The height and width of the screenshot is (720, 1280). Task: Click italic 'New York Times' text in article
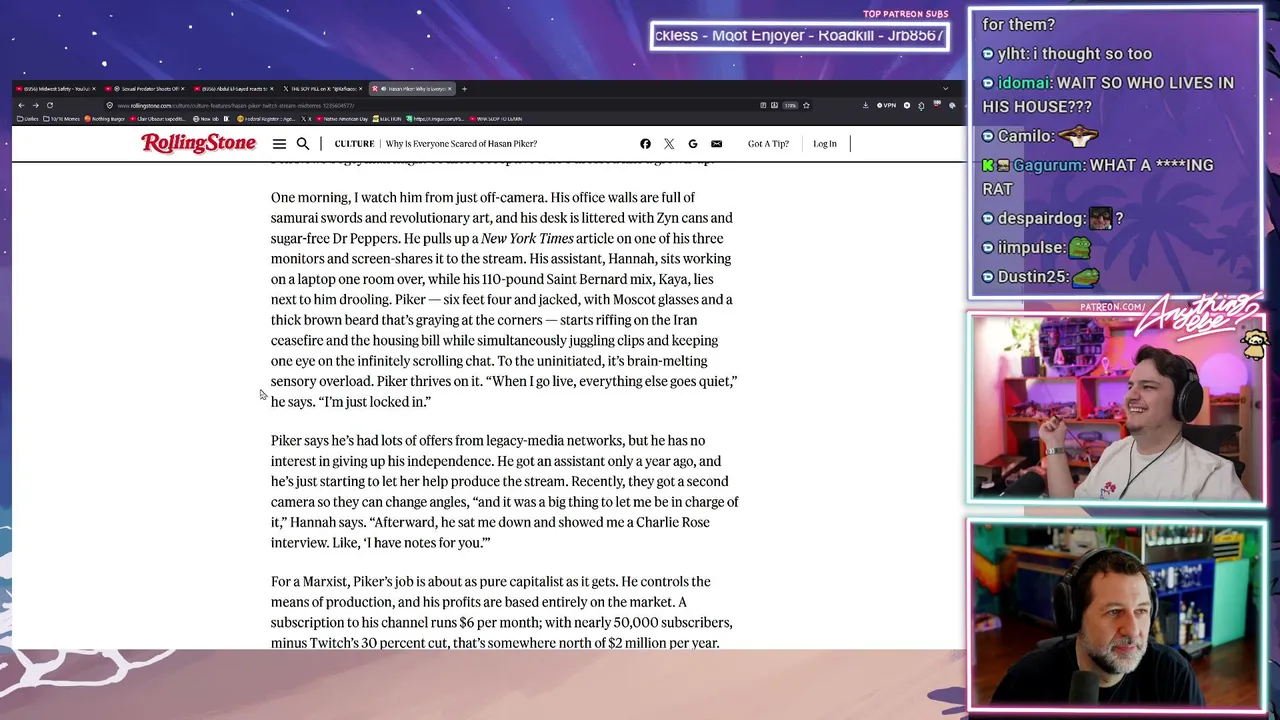527,238
